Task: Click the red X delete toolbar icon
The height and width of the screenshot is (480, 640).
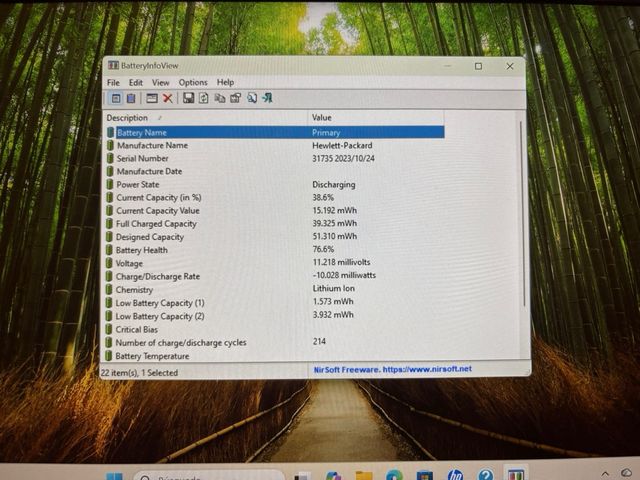Action: [168, 98]
